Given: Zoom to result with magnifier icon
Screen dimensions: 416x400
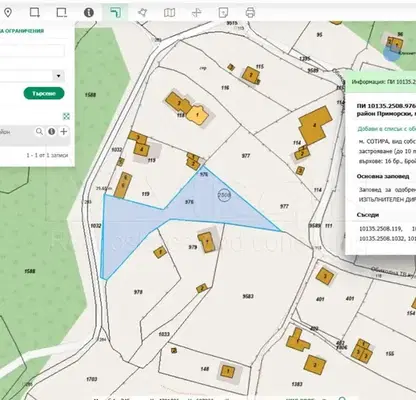Looking at the screenshot, I should click(39, 131).
